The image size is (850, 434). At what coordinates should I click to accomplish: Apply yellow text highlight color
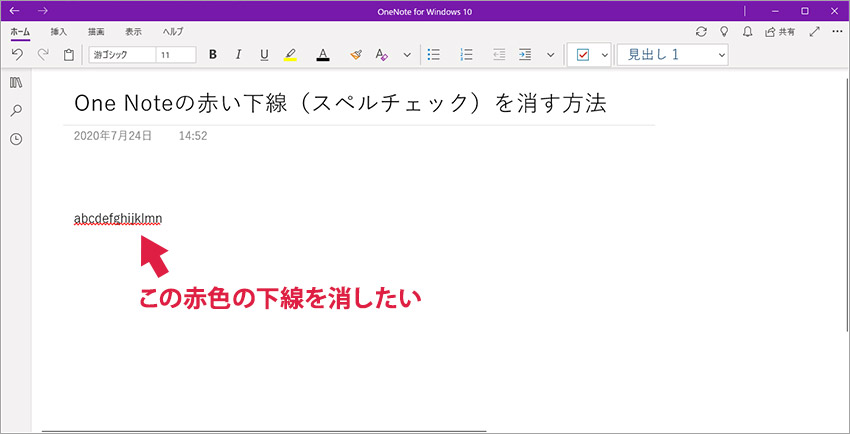pyautogui.click(x=290, y=55)
